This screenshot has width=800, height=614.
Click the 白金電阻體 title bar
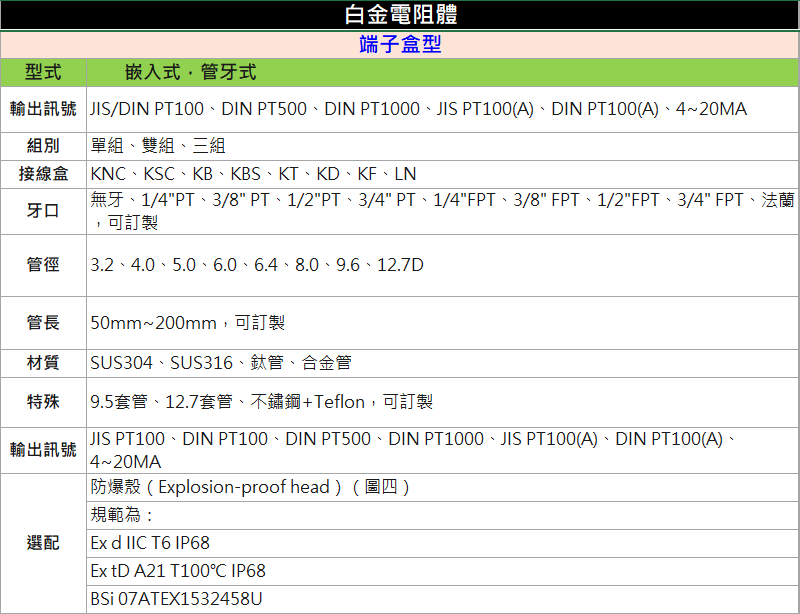(x=400, y=15)
